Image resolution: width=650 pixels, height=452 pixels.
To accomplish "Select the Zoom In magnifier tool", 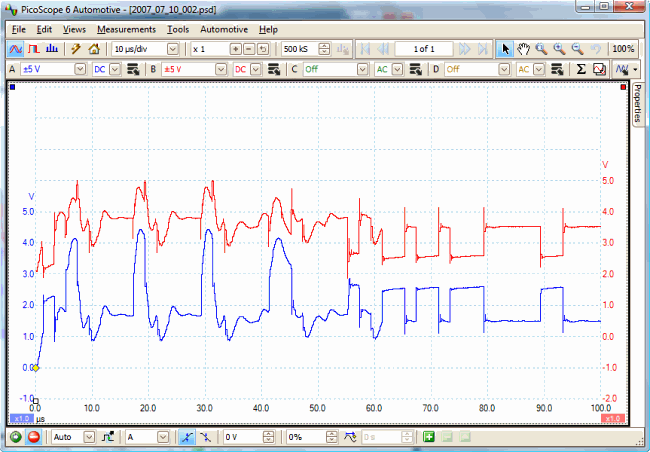I will [560, 49].
